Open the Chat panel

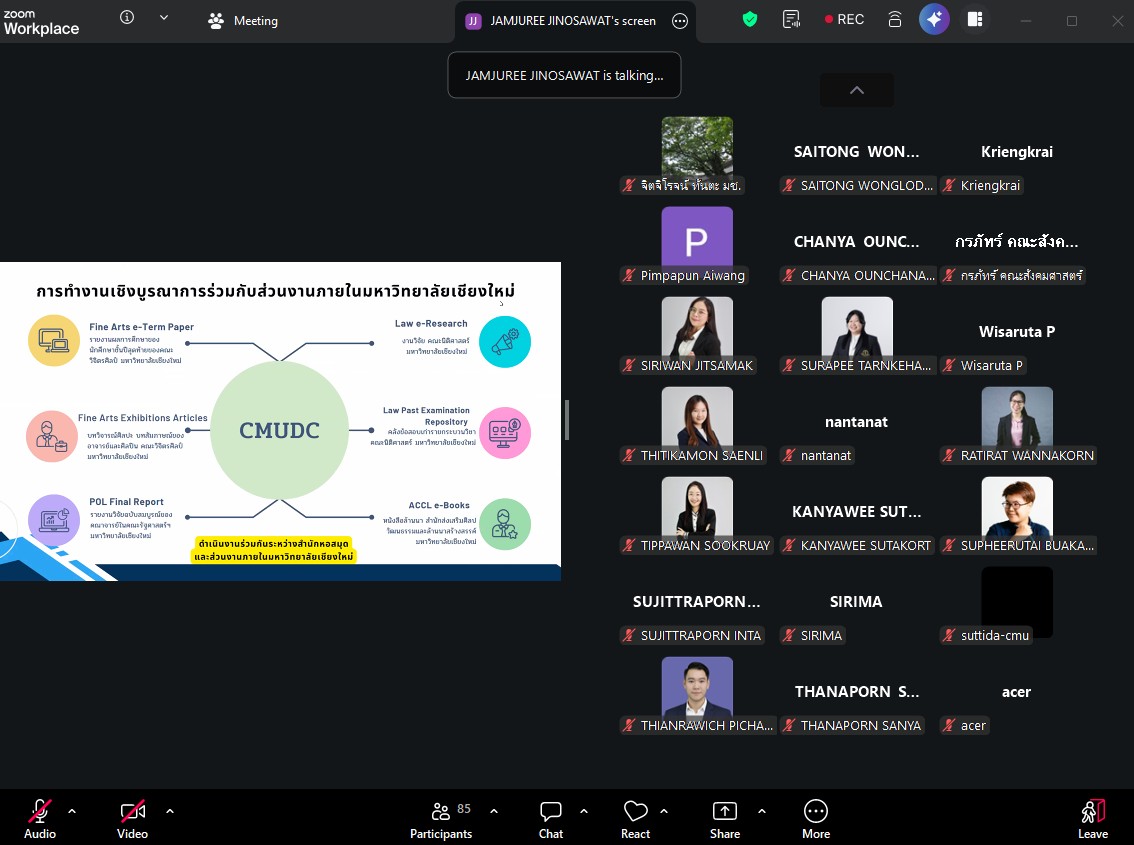click(x=550, y=819)
